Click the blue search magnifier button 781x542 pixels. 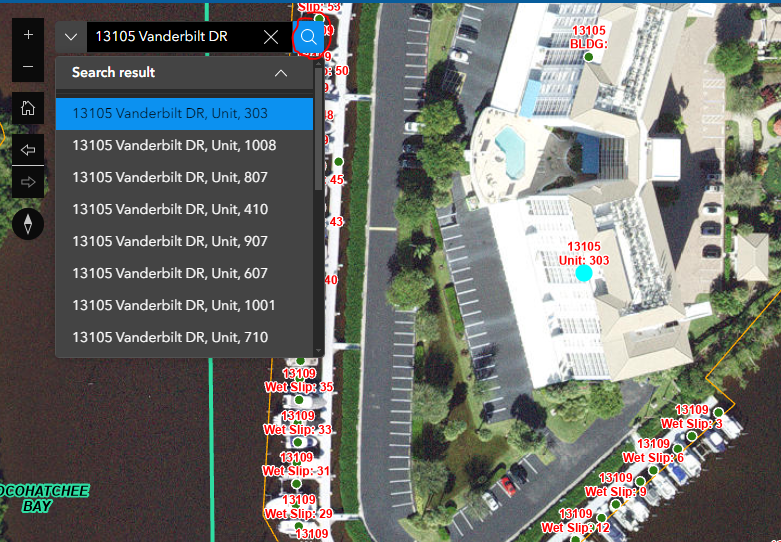[x=308, y=37]
